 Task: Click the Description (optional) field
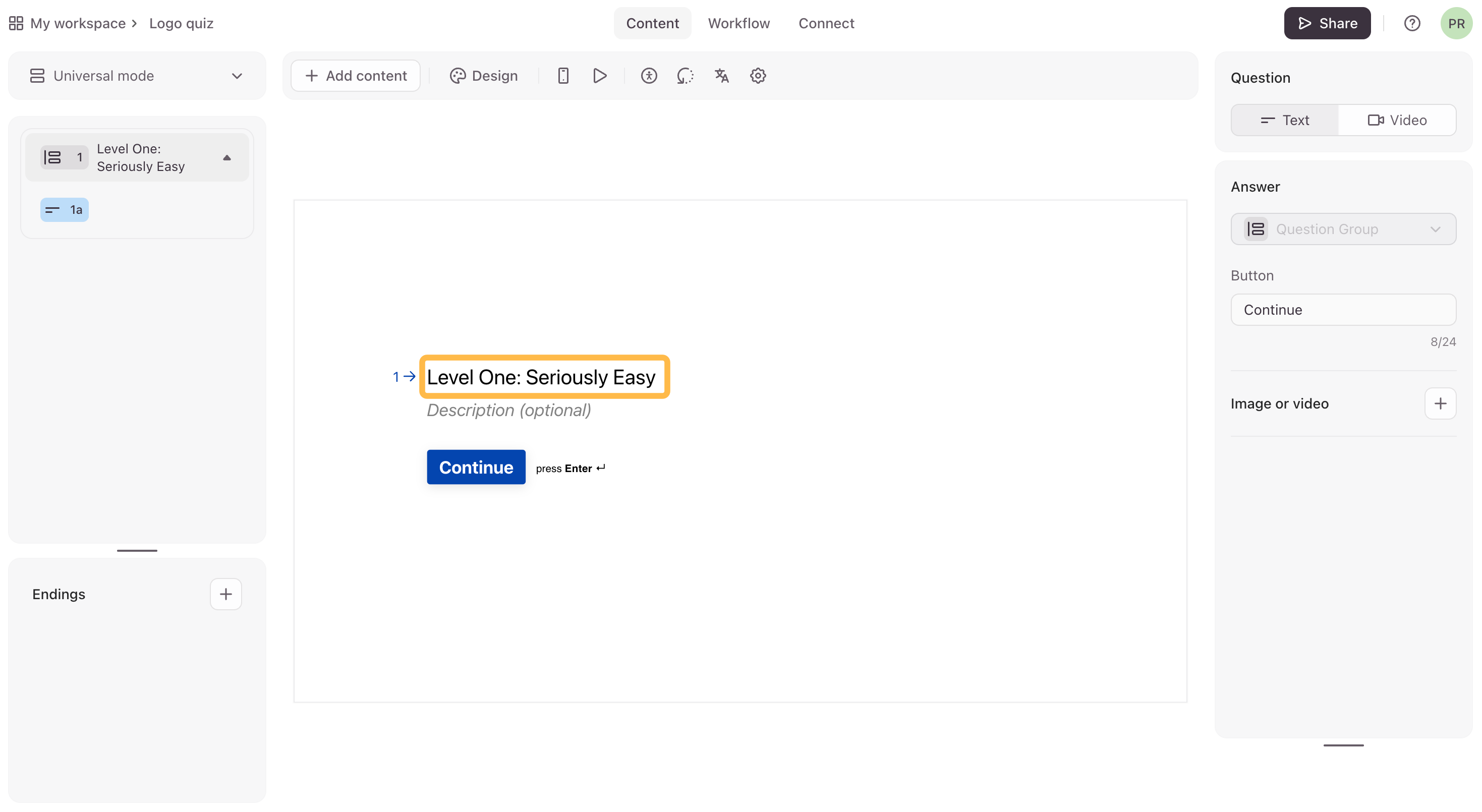(x=508, y=411)
